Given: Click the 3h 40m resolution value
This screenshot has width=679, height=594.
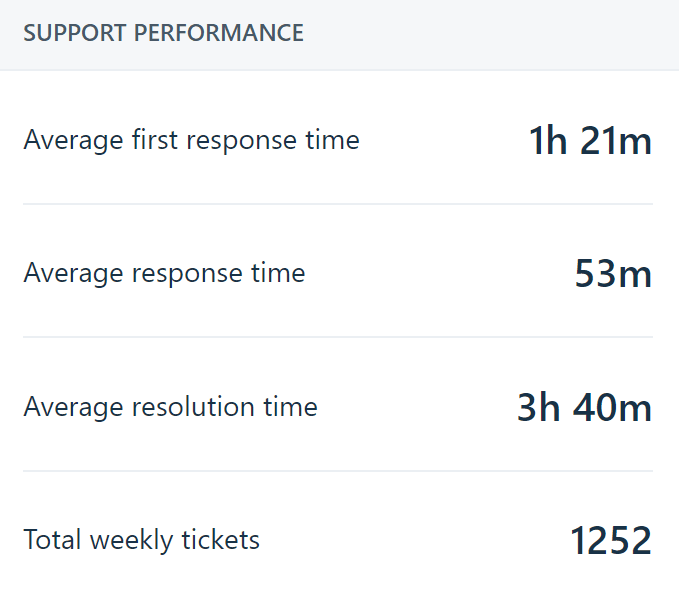Looking at the screenshot, I should (x=585, y=407).
